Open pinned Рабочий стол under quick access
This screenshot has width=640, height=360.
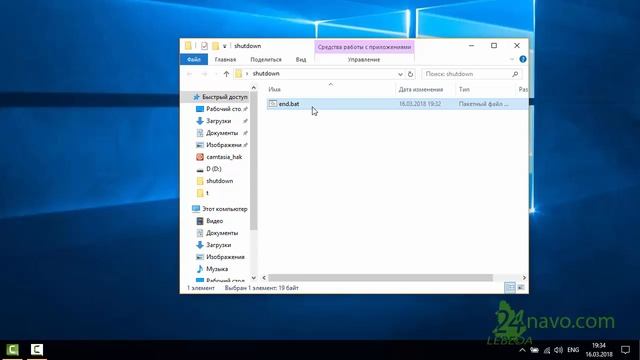tap(223, 109)
